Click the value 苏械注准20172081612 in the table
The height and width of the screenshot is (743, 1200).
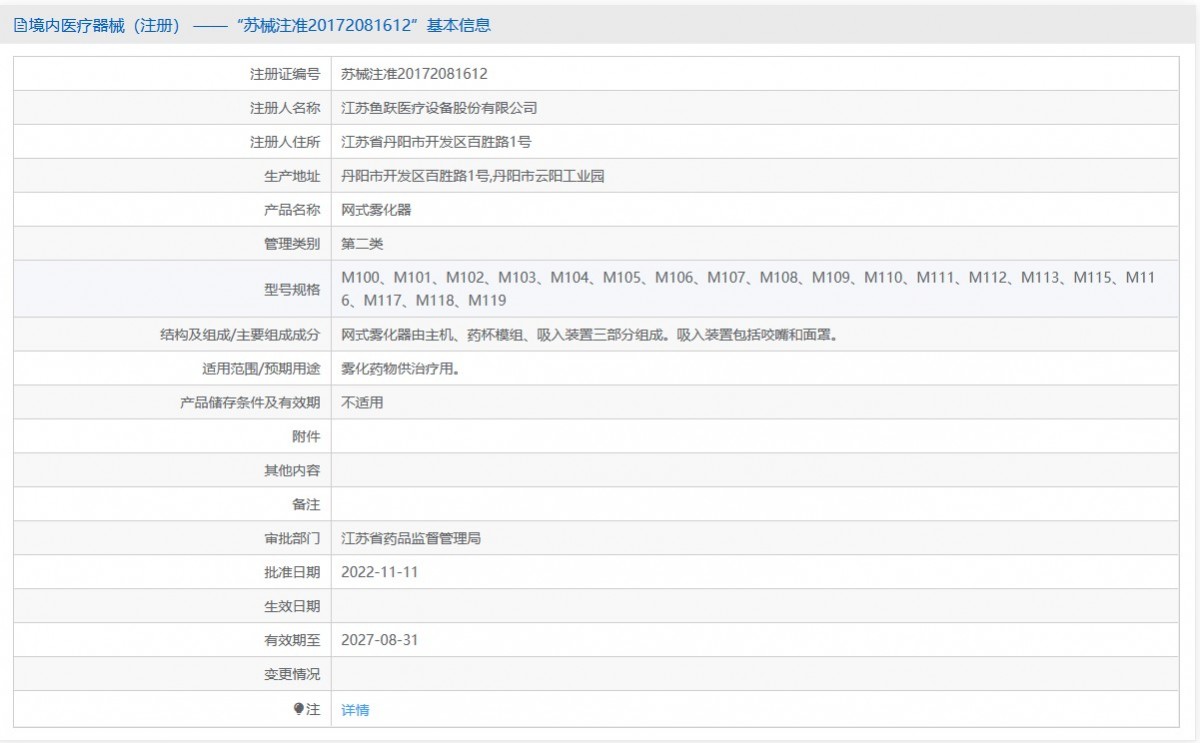coord(414,74)
